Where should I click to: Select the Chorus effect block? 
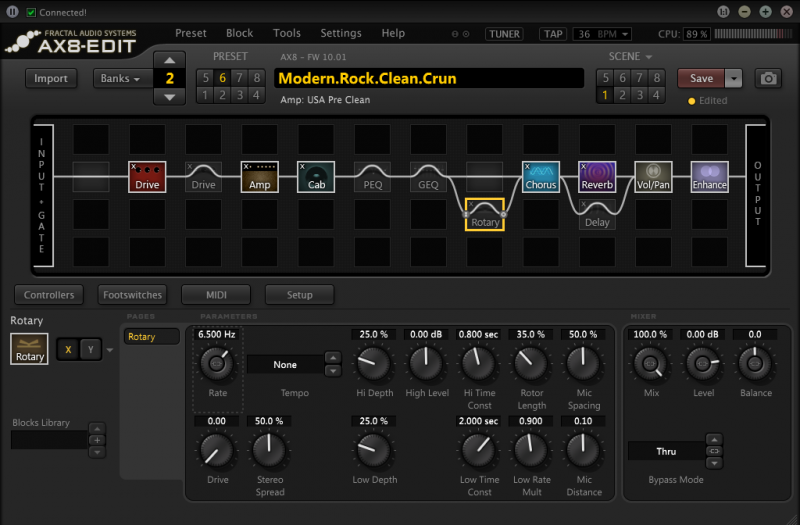(x=541, y=176)
